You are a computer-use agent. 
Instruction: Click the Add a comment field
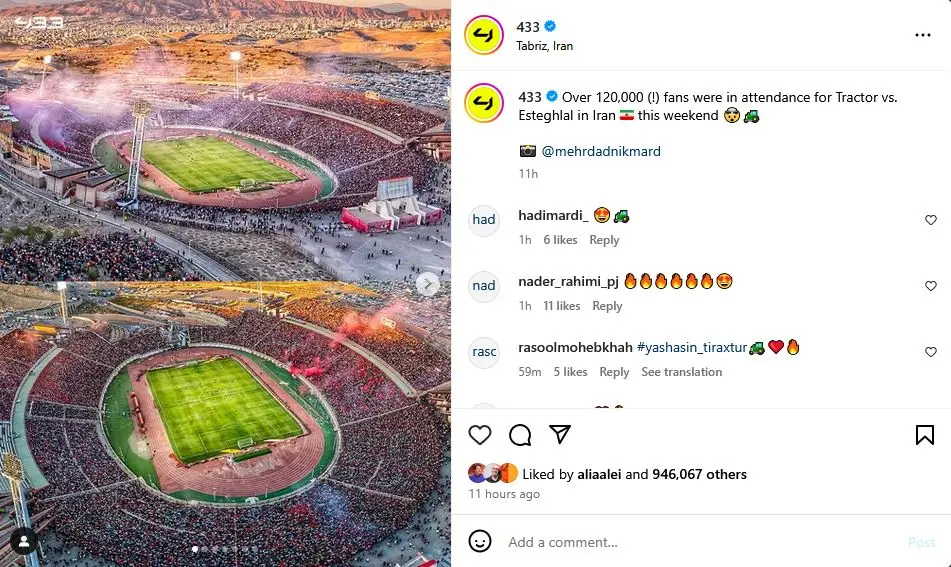700,542
